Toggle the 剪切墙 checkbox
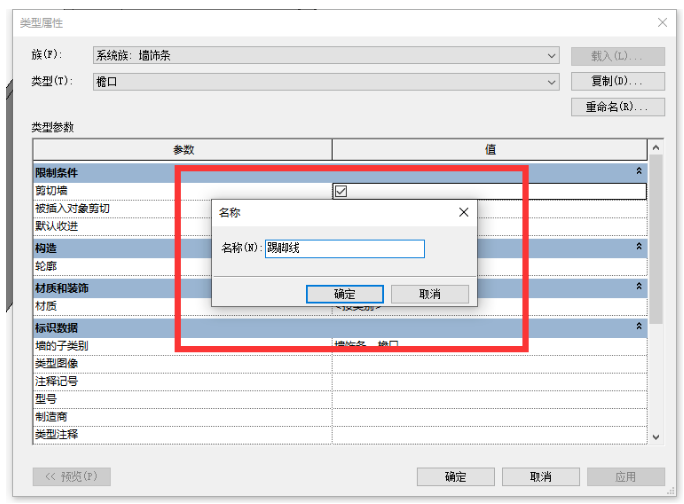The image size is (684, 504). point(341,191)
